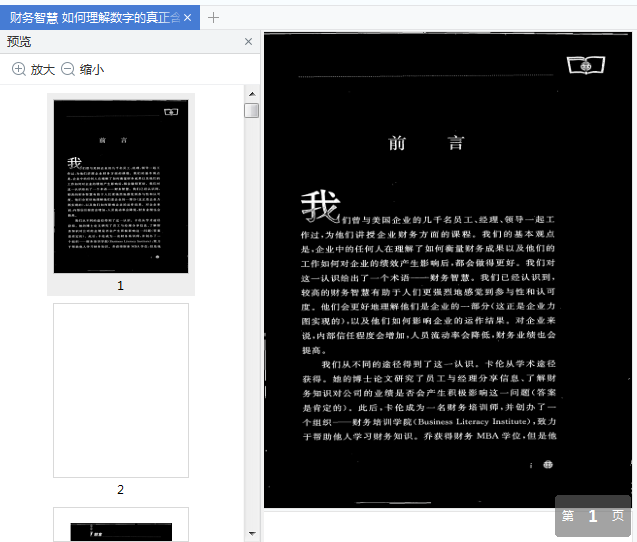This screenshot has width=637, height=542.
Task: Open a new tab with the plus button
Action: point(213,18)
